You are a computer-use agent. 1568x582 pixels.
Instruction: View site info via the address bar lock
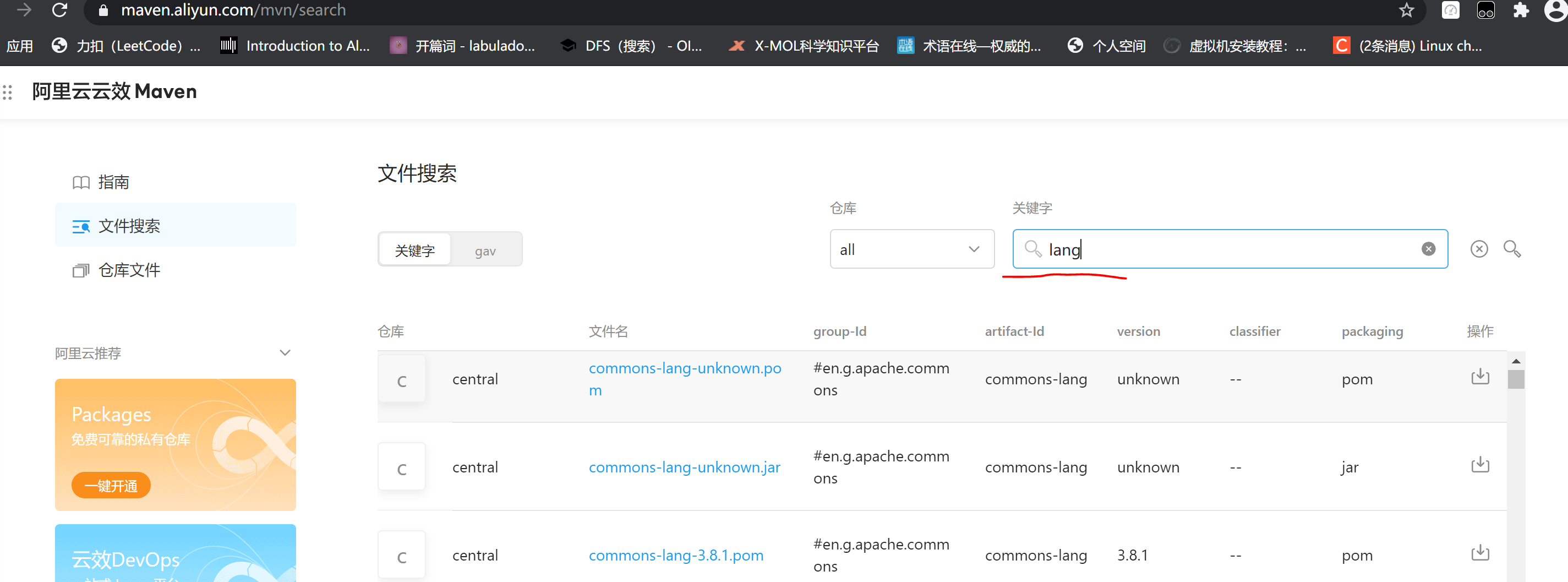pos(103,10)
